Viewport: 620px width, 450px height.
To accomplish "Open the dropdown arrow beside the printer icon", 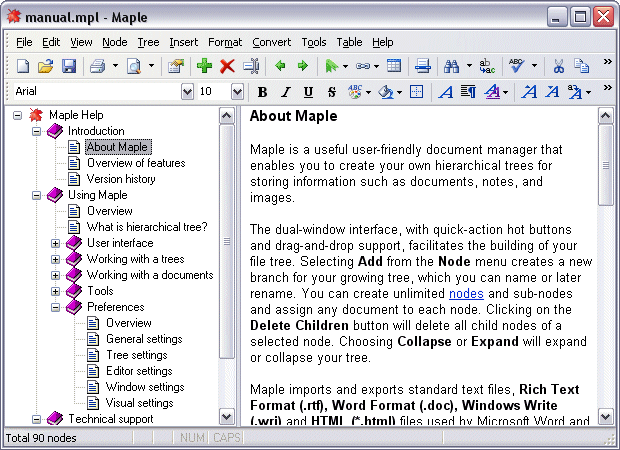I will 115,66.
